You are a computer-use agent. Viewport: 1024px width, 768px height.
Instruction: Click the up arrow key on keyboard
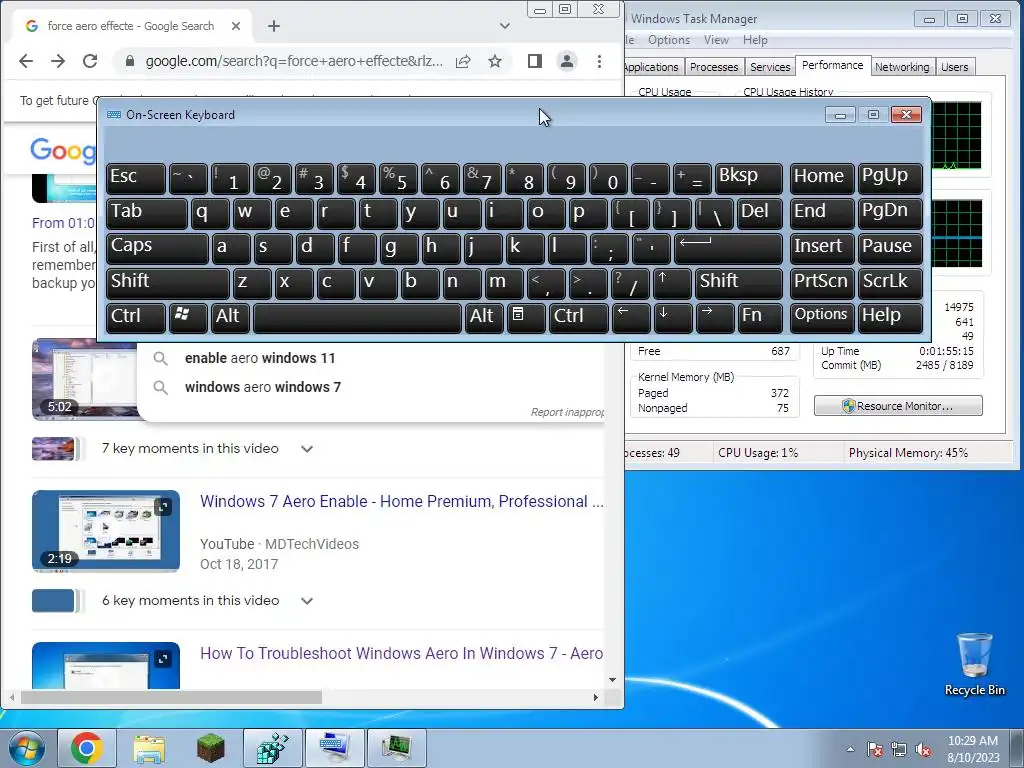pos(671,283)
